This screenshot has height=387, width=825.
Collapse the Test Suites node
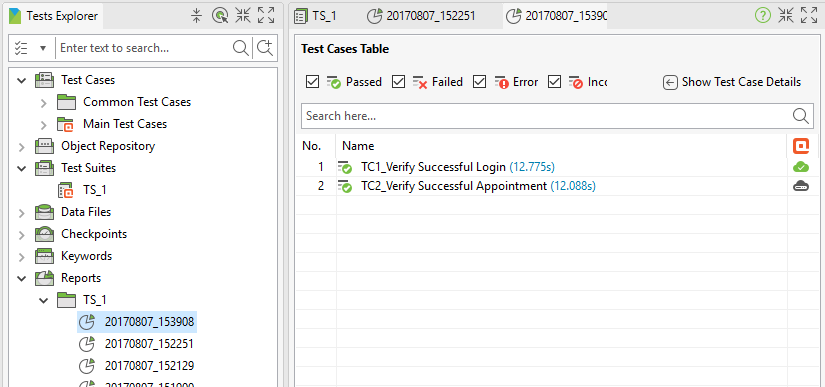[x=22, y=168]
